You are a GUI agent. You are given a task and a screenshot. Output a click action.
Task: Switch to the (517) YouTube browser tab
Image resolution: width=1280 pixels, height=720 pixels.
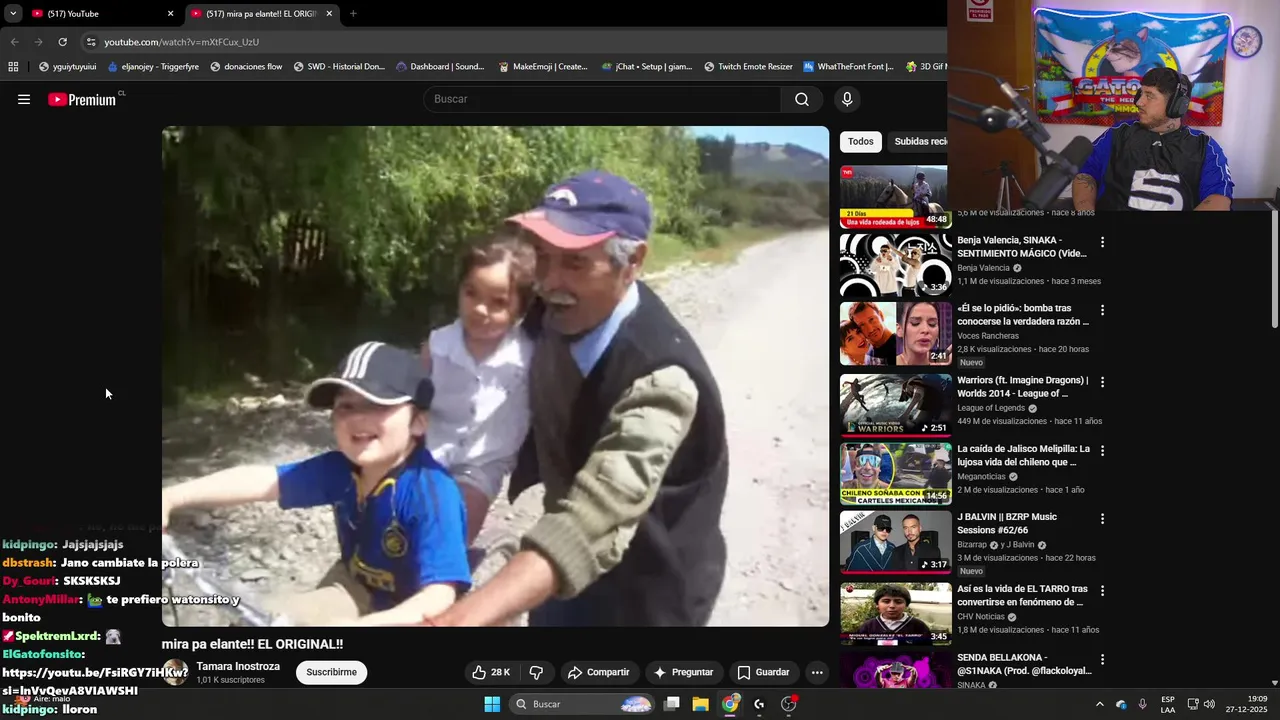(x=100, y=14)
